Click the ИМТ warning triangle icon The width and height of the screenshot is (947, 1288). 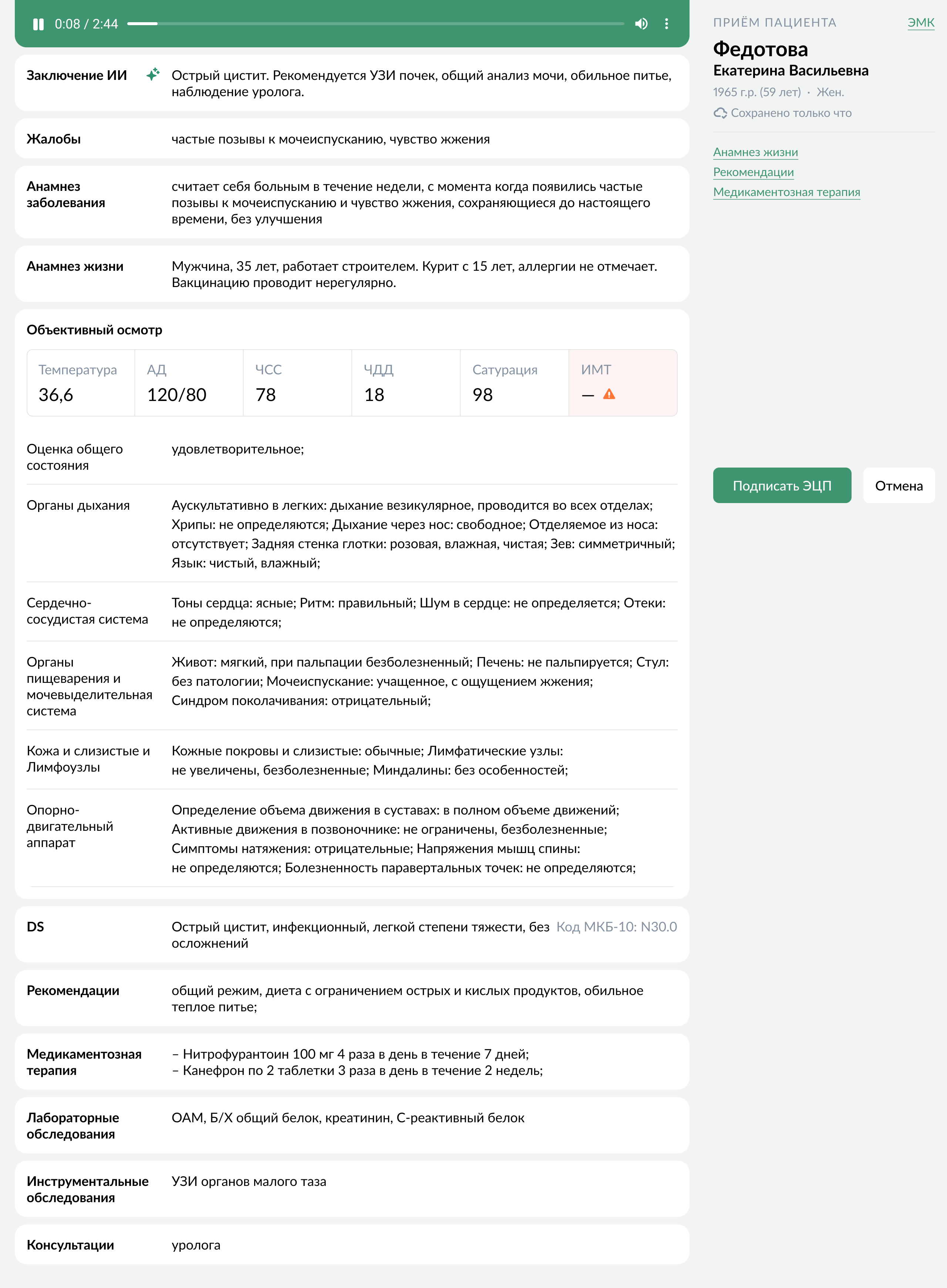609,394
